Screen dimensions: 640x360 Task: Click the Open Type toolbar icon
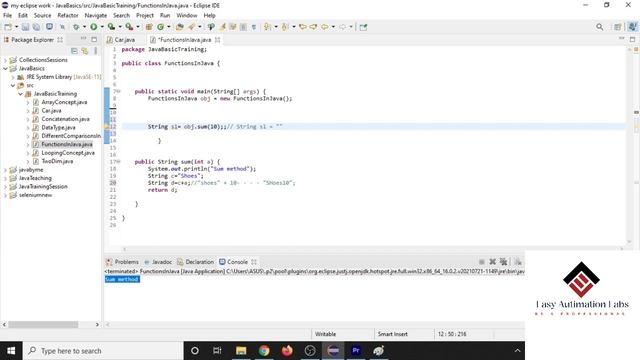coord(180,27)
